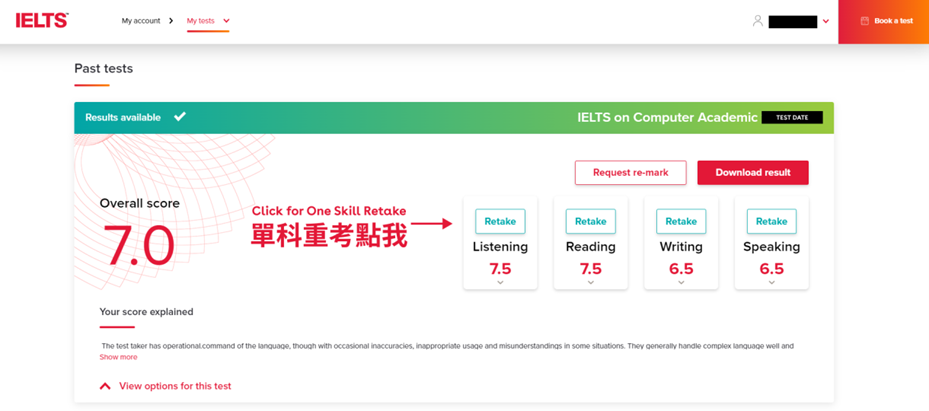Click the calendar icon in Book a test
The width and height of the screenshot is (929, 411).
[864, 21]
